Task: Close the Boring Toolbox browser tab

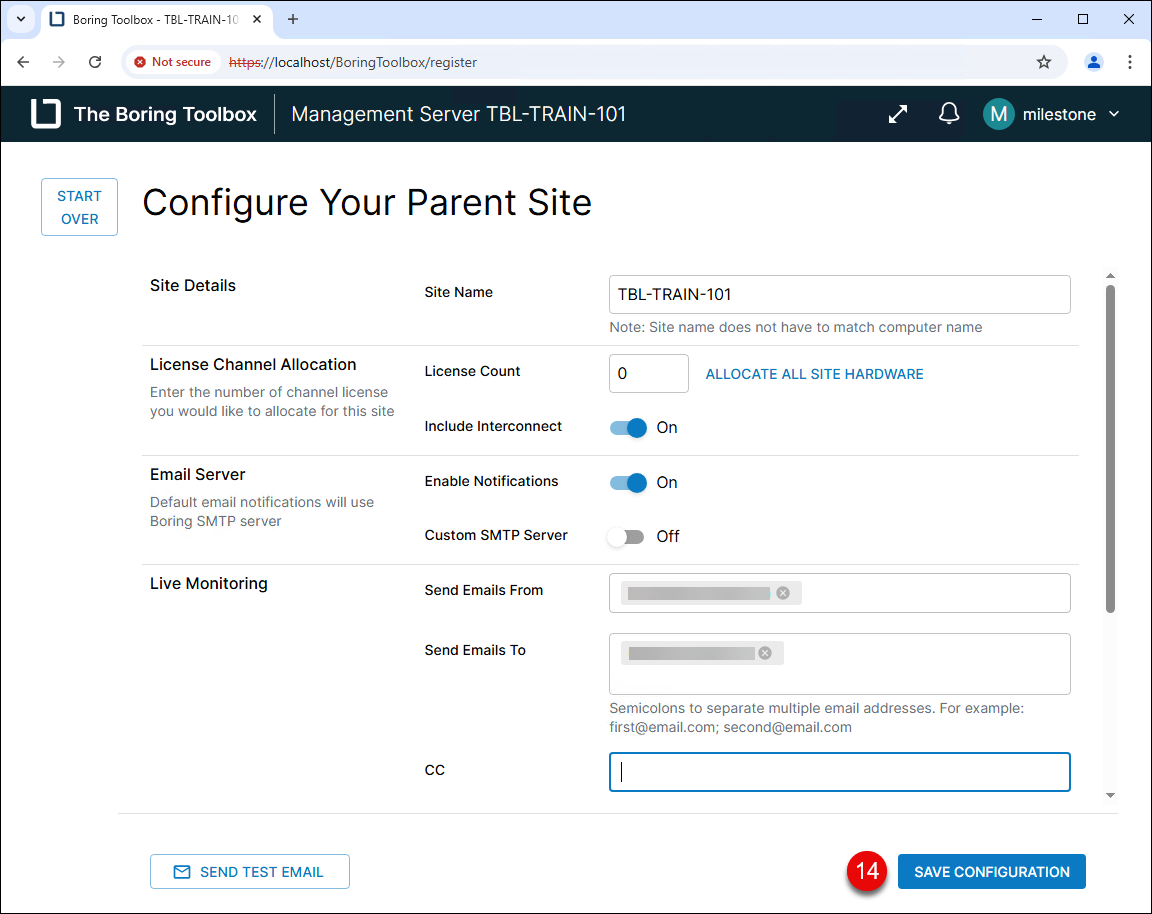Action: tap(257, 19)
